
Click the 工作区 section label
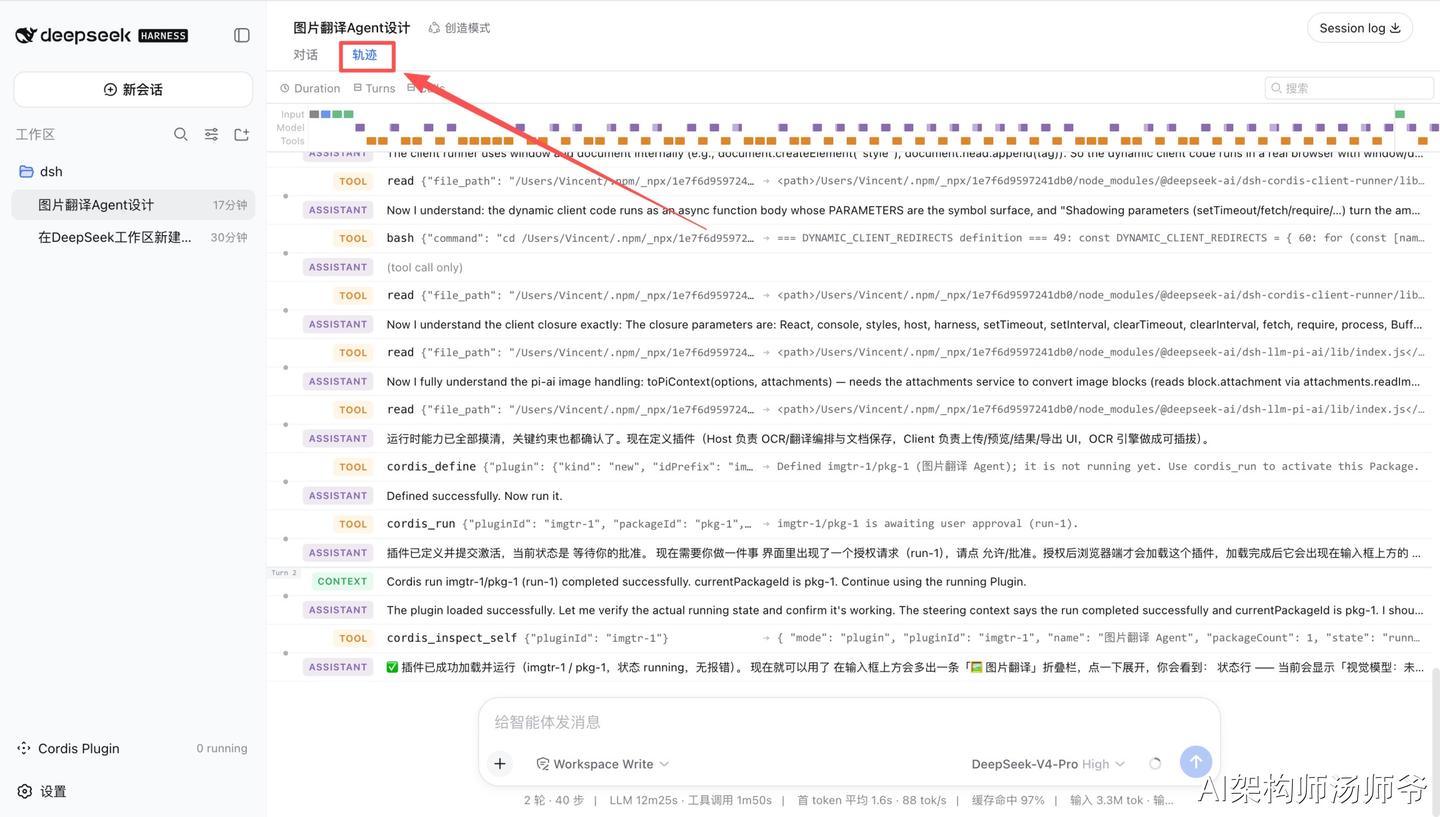pos(35,134)
